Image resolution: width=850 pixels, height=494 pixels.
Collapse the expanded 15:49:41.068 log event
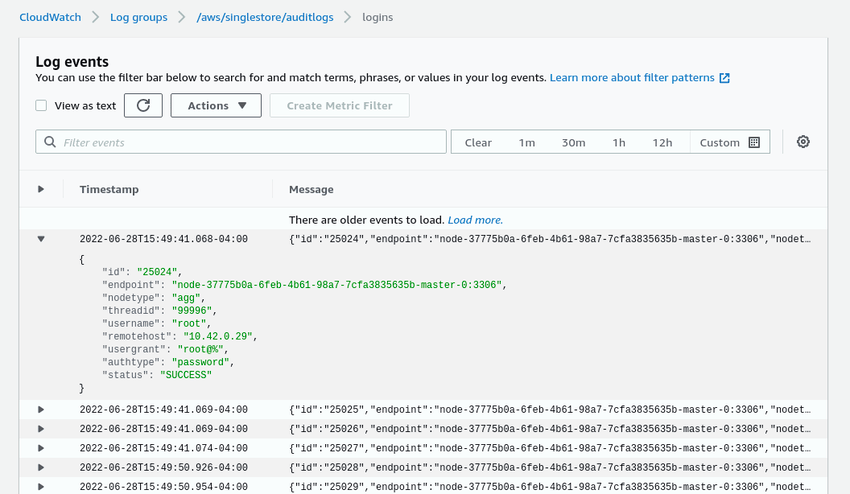click(x=41, y=239)
